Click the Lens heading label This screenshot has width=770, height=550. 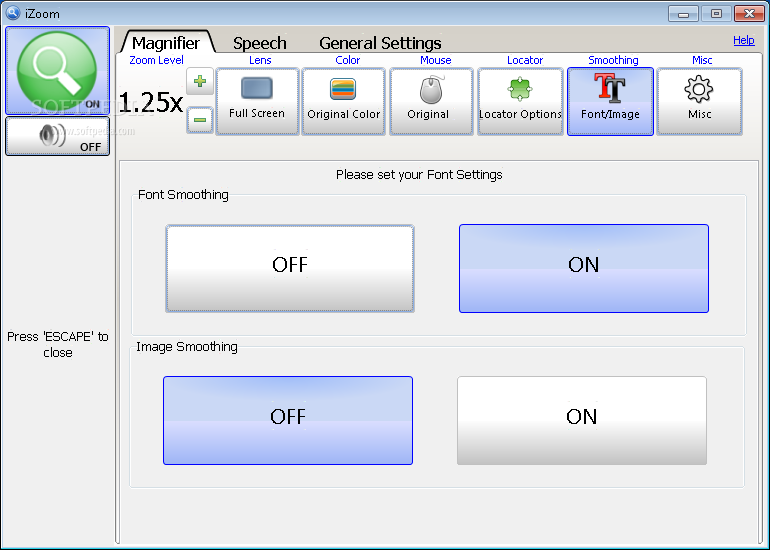click(x=260, y=60)
